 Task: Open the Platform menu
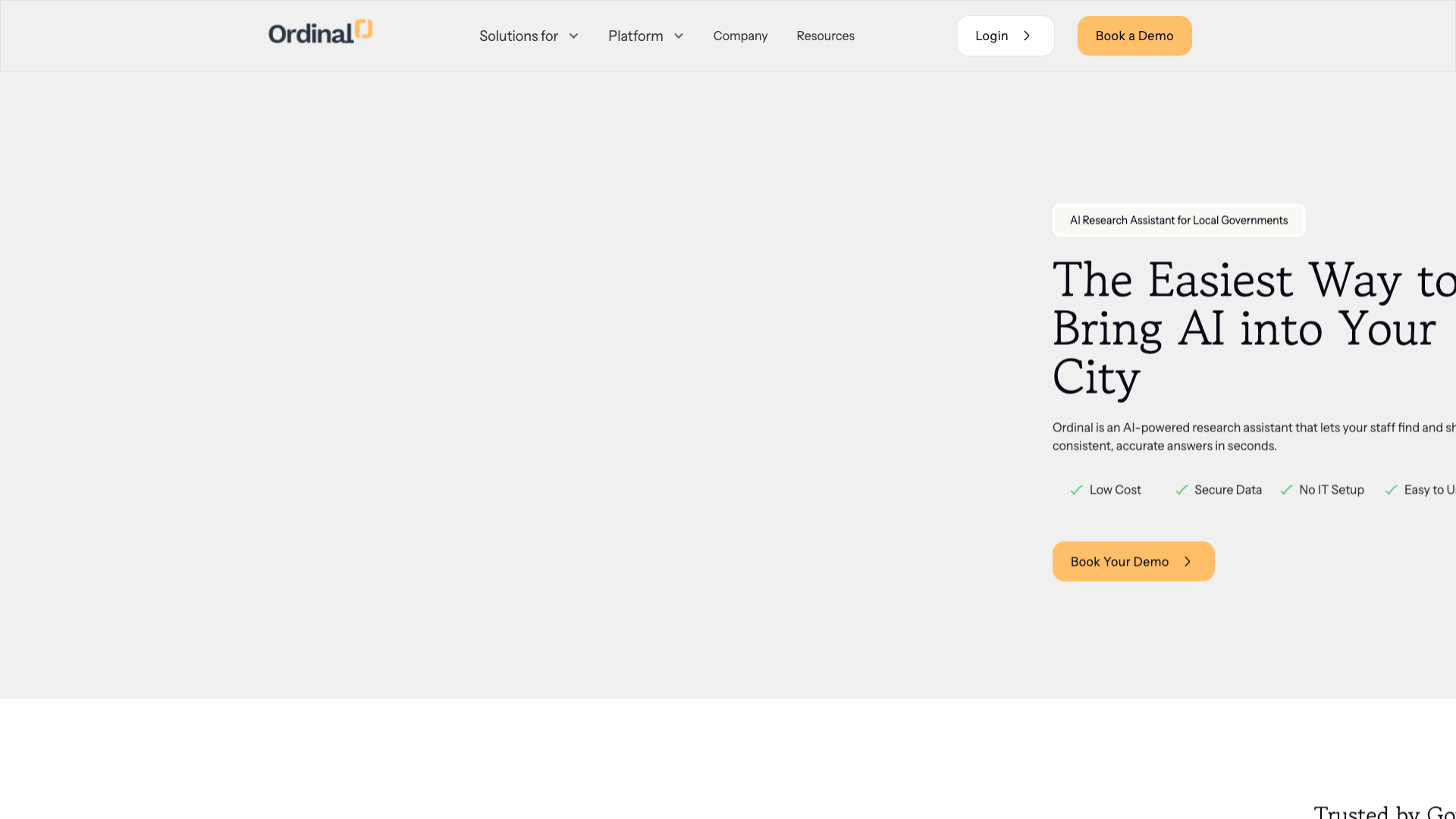click(645, 36)
